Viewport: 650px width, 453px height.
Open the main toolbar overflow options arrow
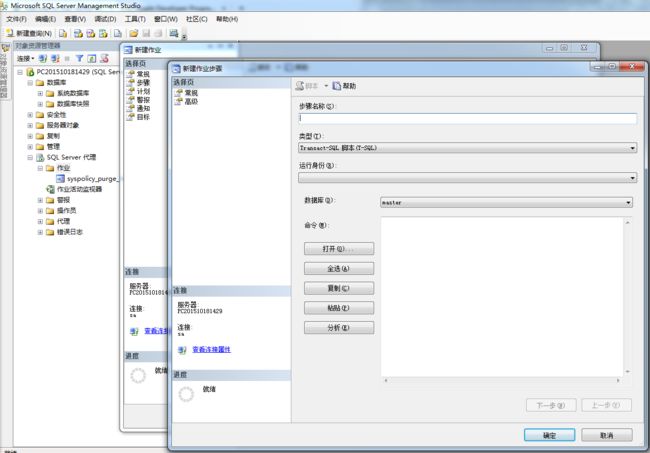184,36
